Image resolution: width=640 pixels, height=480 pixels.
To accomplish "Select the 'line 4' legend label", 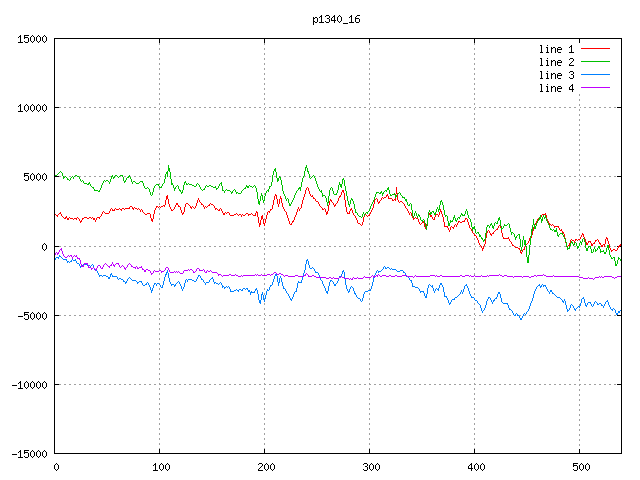I will tap(557, 88).
